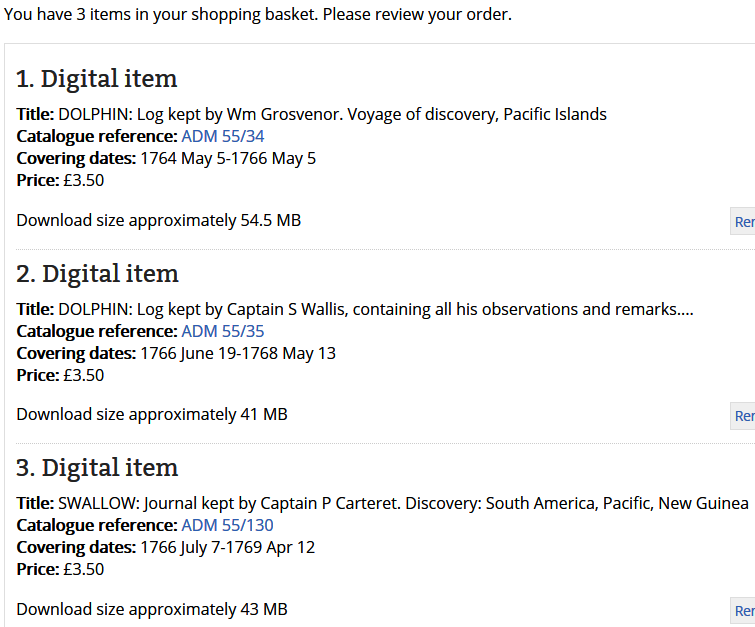Click the basket summary "You have 3 items" text
This screenshot has height=627, width=755.
(258, 15)
